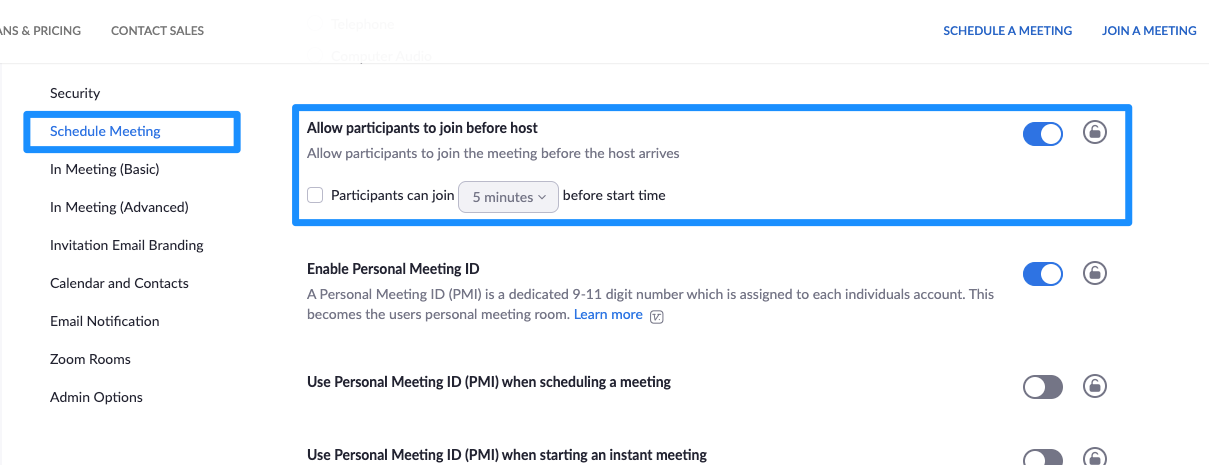Jump to In Meeting (Advanced) section
The width and height of the screenshot is (1209, 465).
coord(119,207)
